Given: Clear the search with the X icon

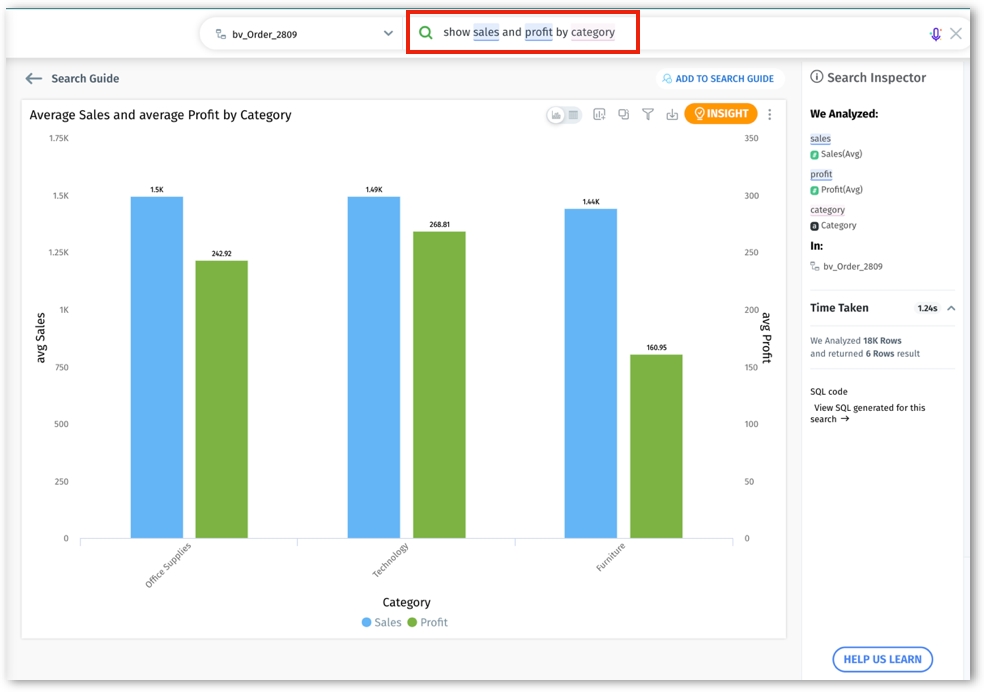Looking at the screenshot, I should pos(956,34).
